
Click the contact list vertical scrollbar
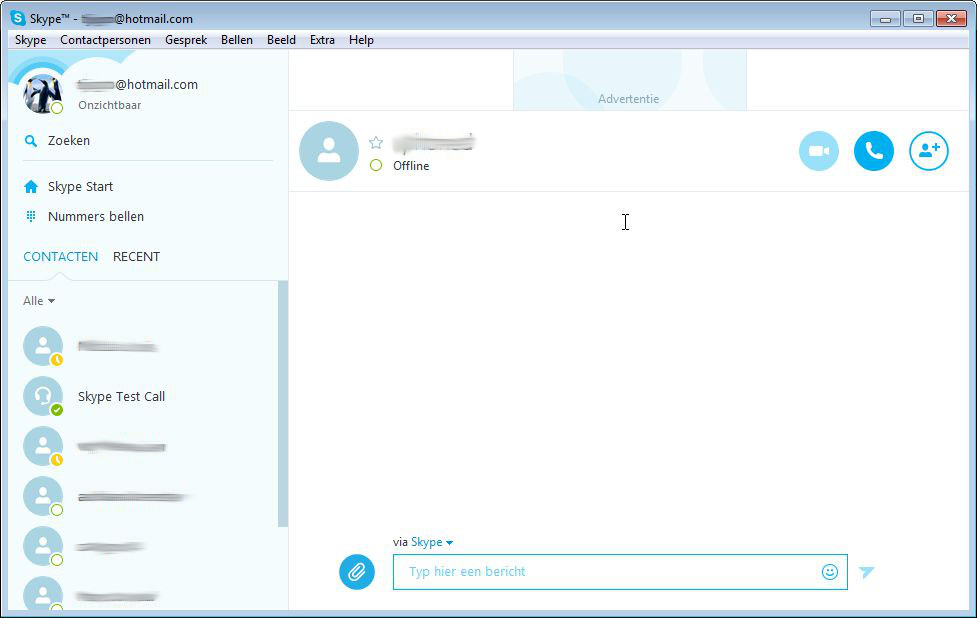click(282, 400)
